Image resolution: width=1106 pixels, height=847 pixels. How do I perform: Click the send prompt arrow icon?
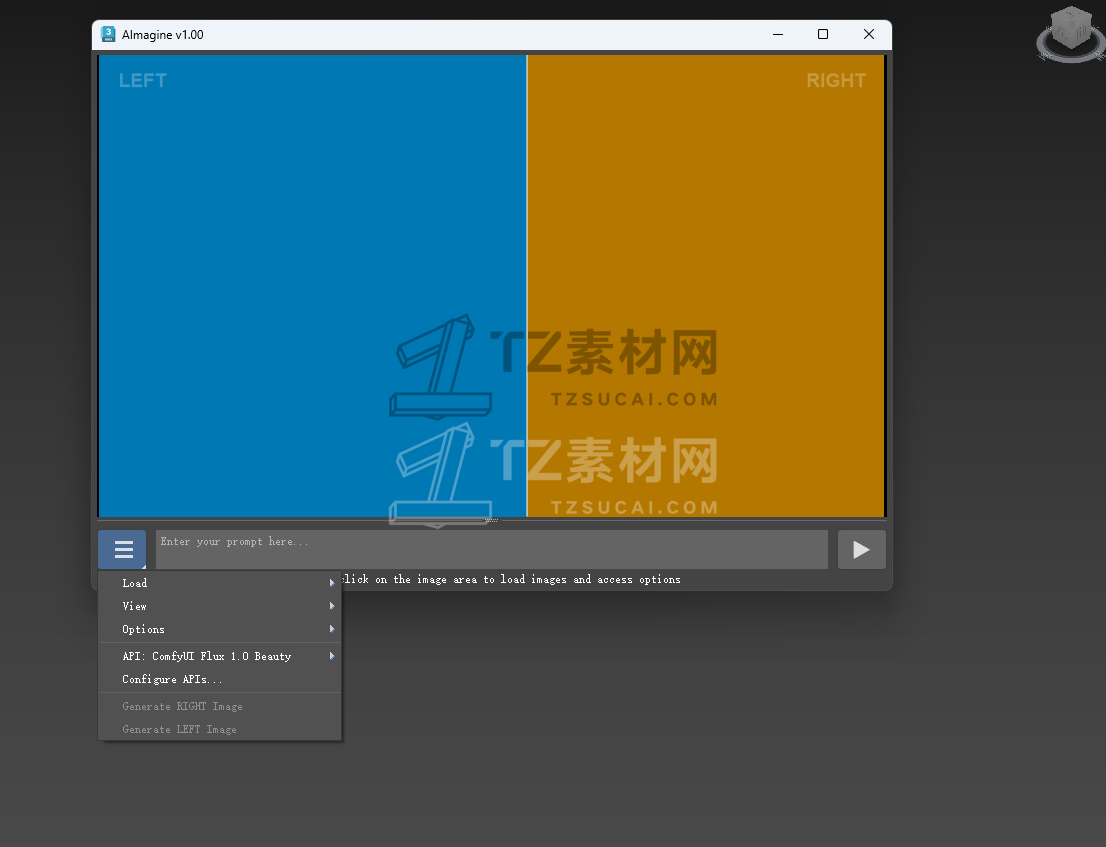click(x=861, y=548)
